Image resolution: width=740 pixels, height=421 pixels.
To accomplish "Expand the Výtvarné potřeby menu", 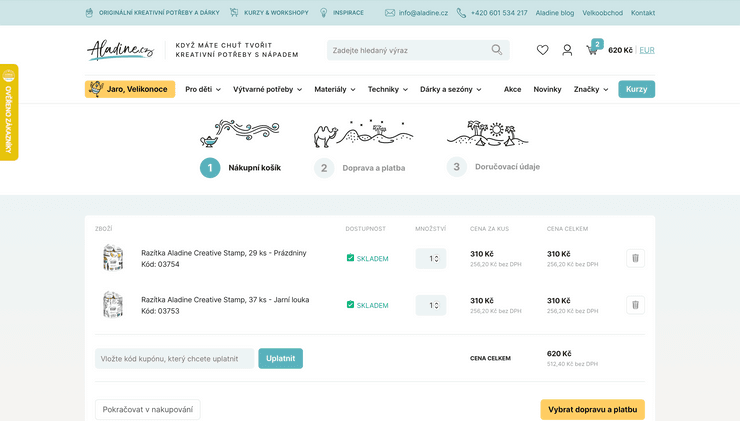I will click(x=267, y=89).
